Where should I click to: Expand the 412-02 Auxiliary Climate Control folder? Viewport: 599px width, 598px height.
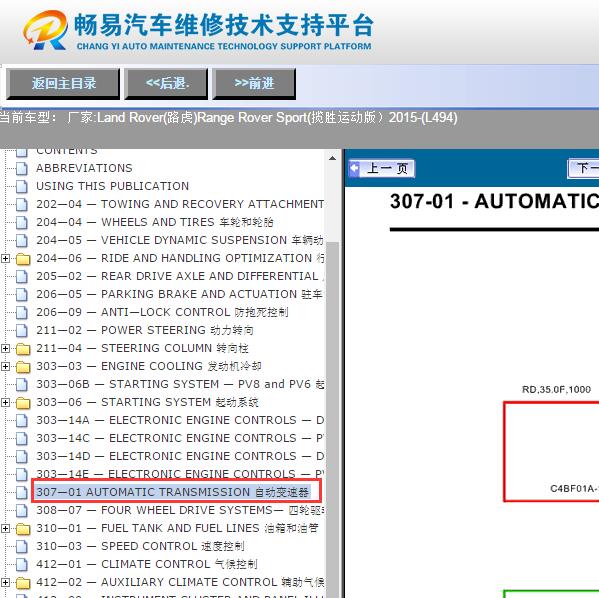pyautogui.click(x=5, y=582)
